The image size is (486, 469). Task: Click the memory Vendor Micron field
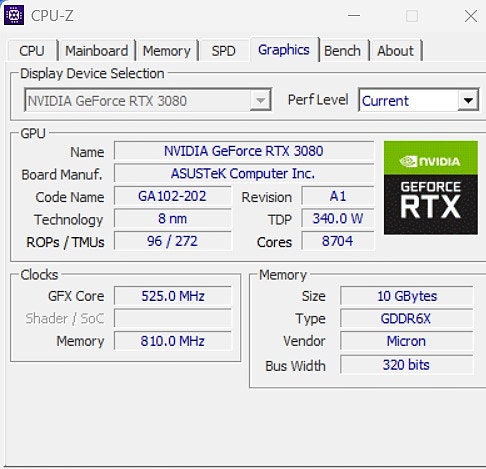tap(406, 341)
